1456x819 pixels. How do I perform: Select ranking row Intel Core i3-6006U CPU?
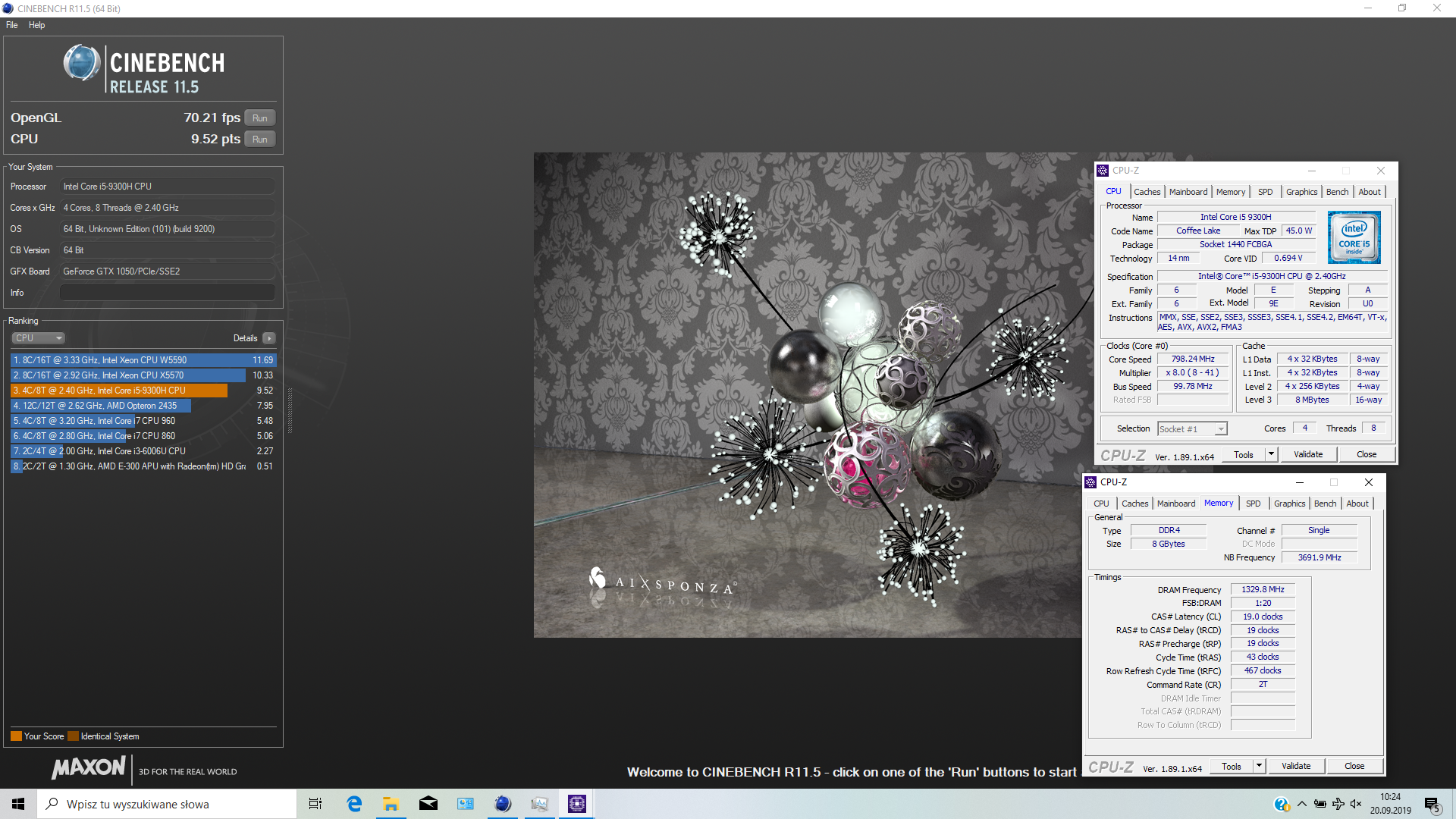pyautogui.click(x=143, y=451)
